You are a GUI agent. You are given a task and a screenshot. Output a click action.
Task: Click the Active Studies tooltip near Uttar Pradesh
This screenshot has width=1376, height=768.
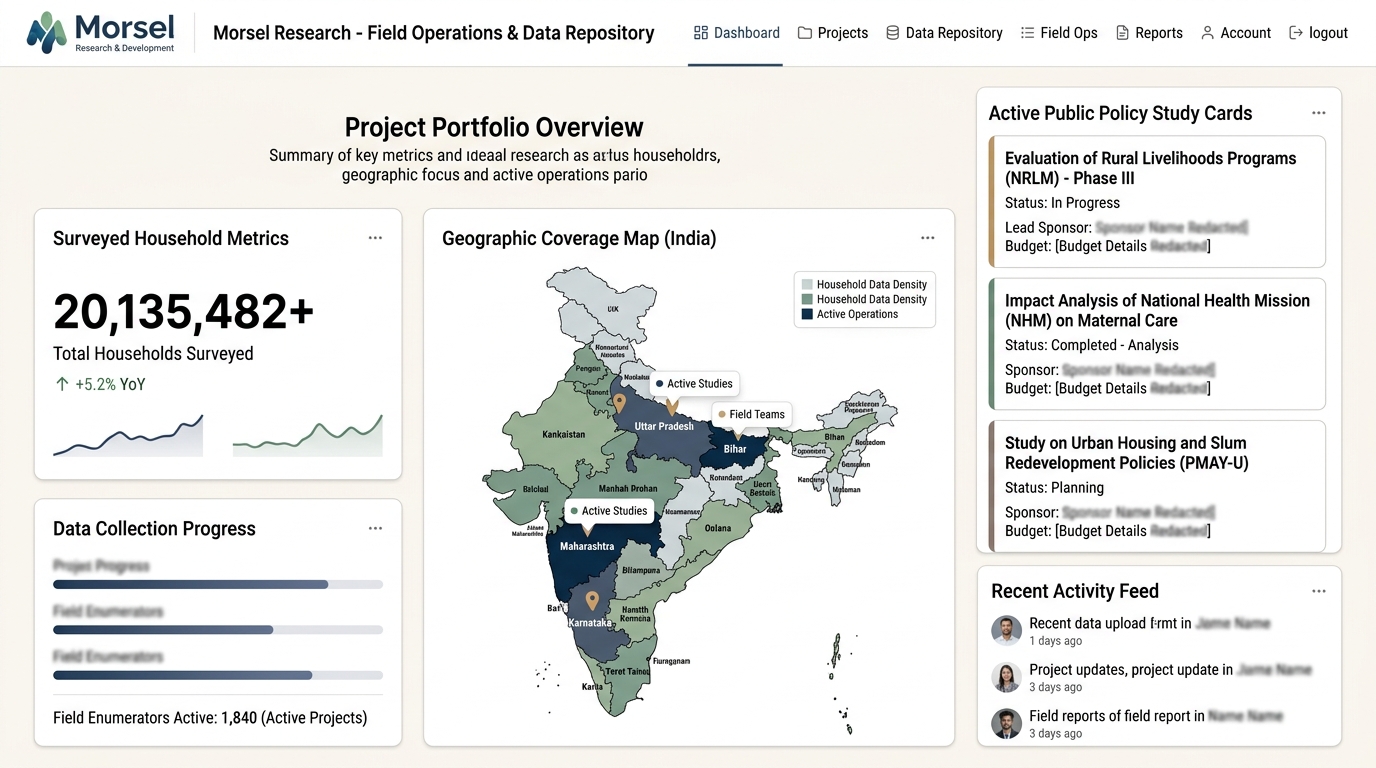[x=694, y=384]
